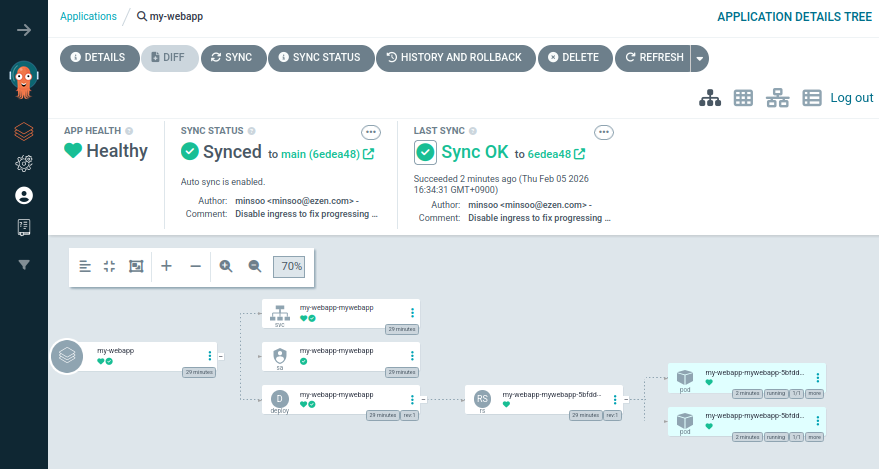Zoom in on the resource tree with magnifier
Image resolution: width=879 pixels, height=469 pixels.
[226, 266]
